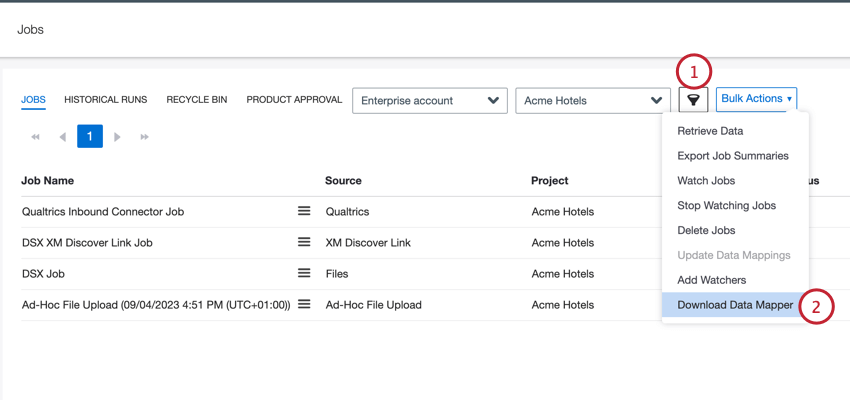Open hamburger menu for Ad-Hoc File Upload job

coord(304,304)
